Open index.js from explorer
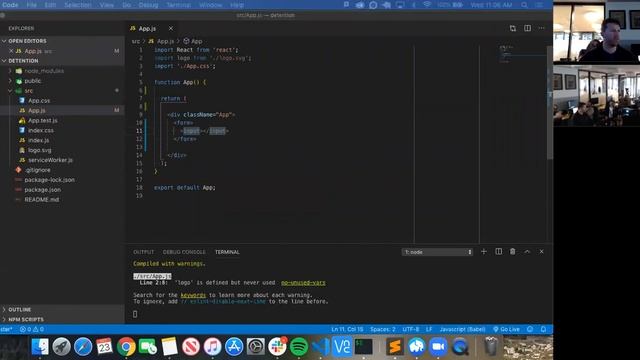 [x=38, y=140]
